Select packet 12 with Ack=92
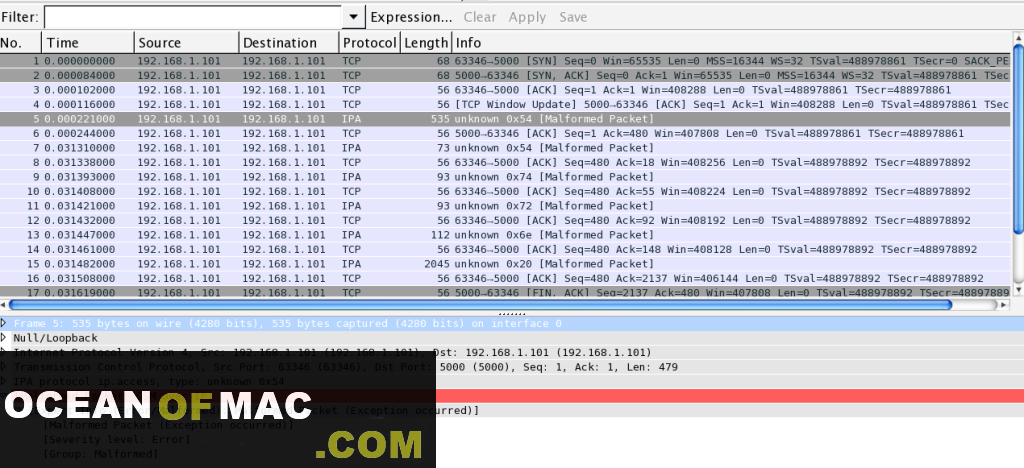1024x468 pixels. 505,220
